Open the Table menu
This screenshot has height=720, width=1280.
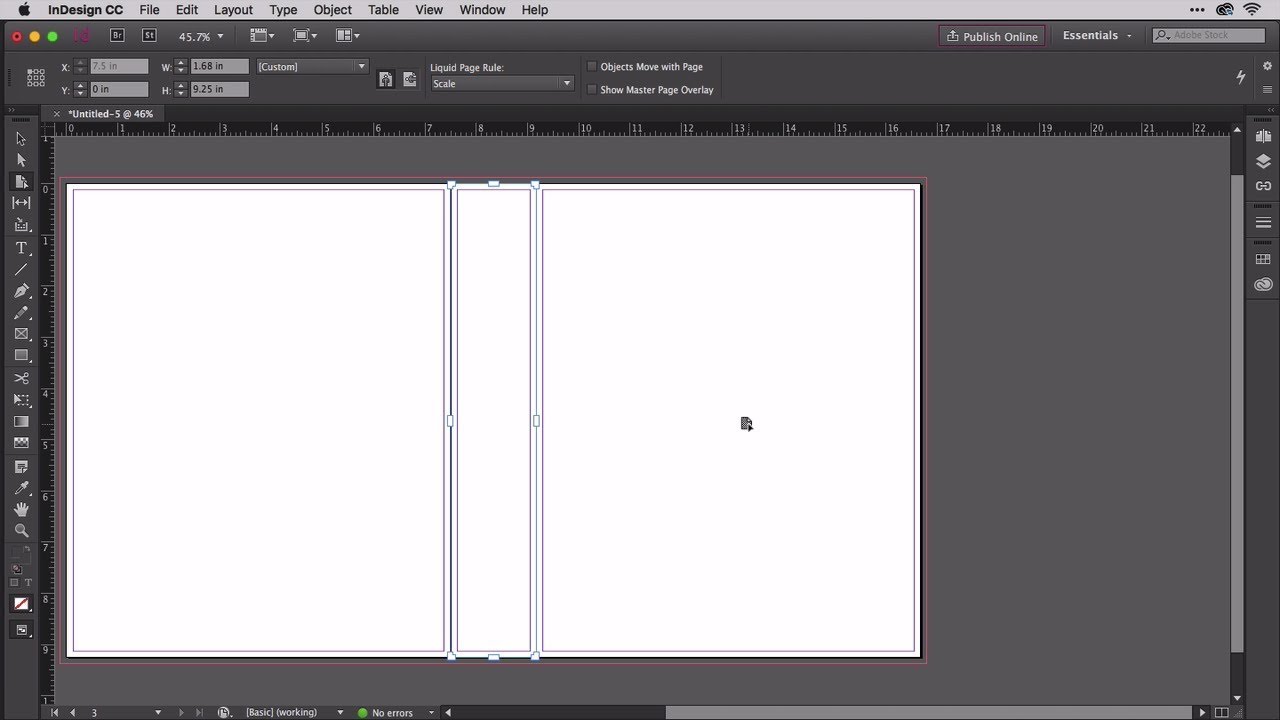[383, 10]
